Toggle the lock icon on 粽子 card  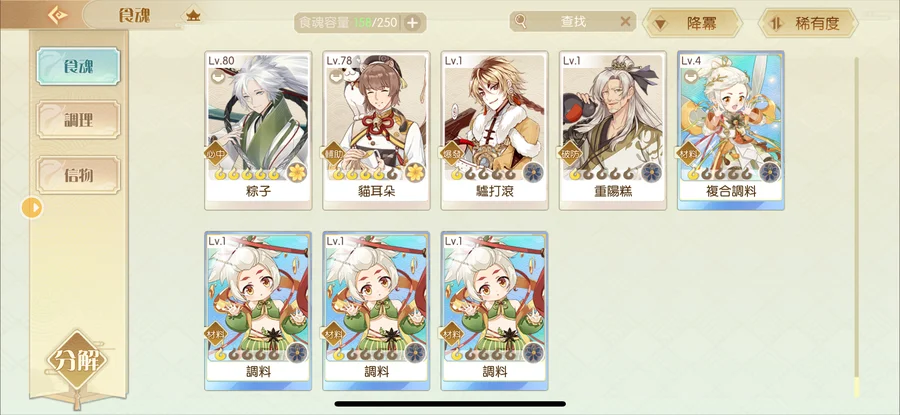click(218, 76)
